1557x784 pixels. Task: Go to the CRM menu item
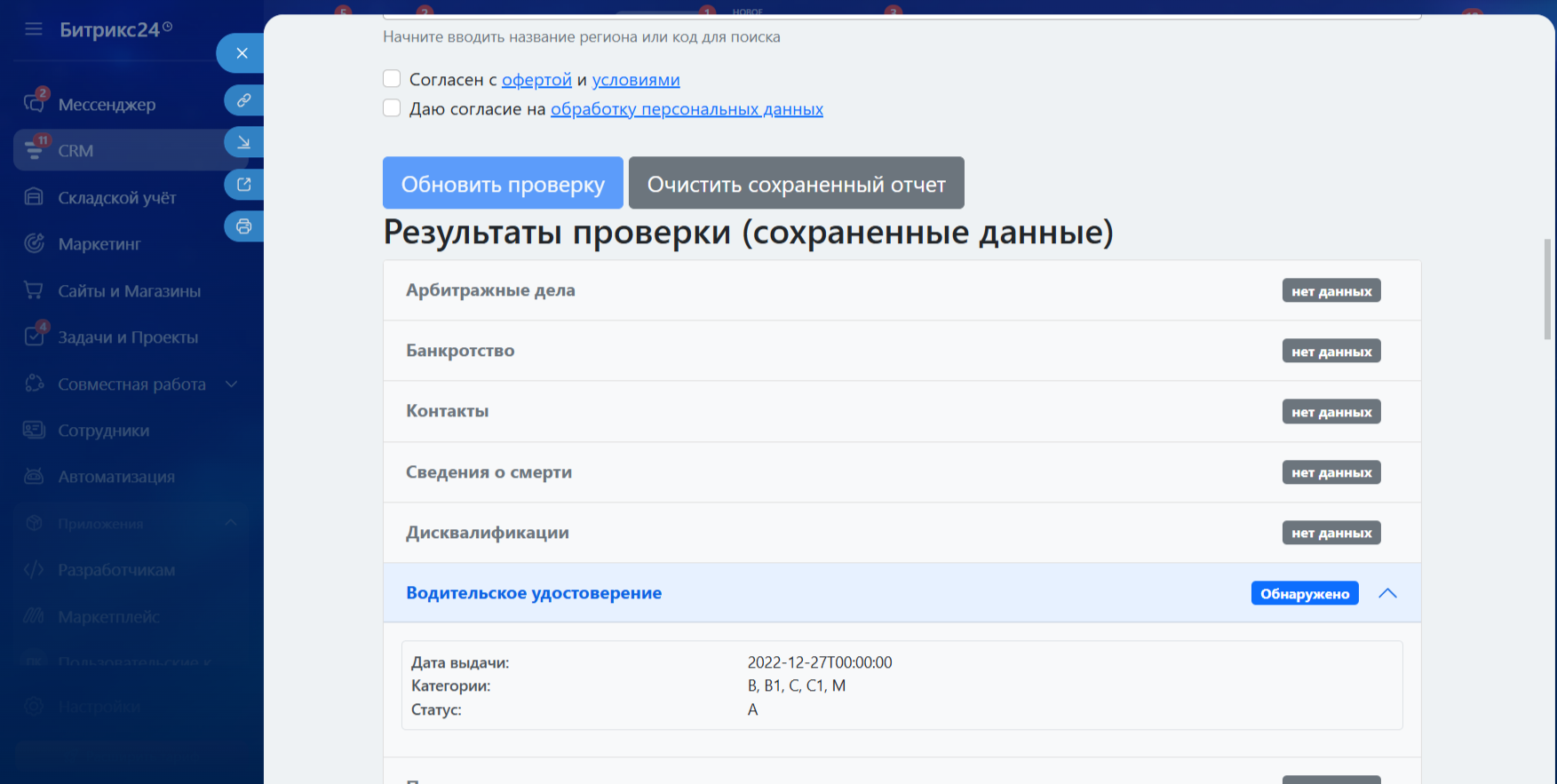75,151
